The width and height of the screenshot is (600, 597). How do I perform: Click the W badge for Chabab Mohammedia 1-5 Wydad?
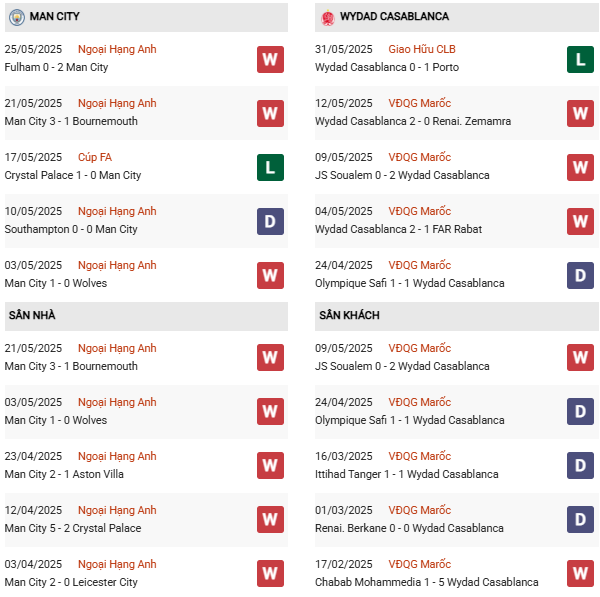[581, 573]
